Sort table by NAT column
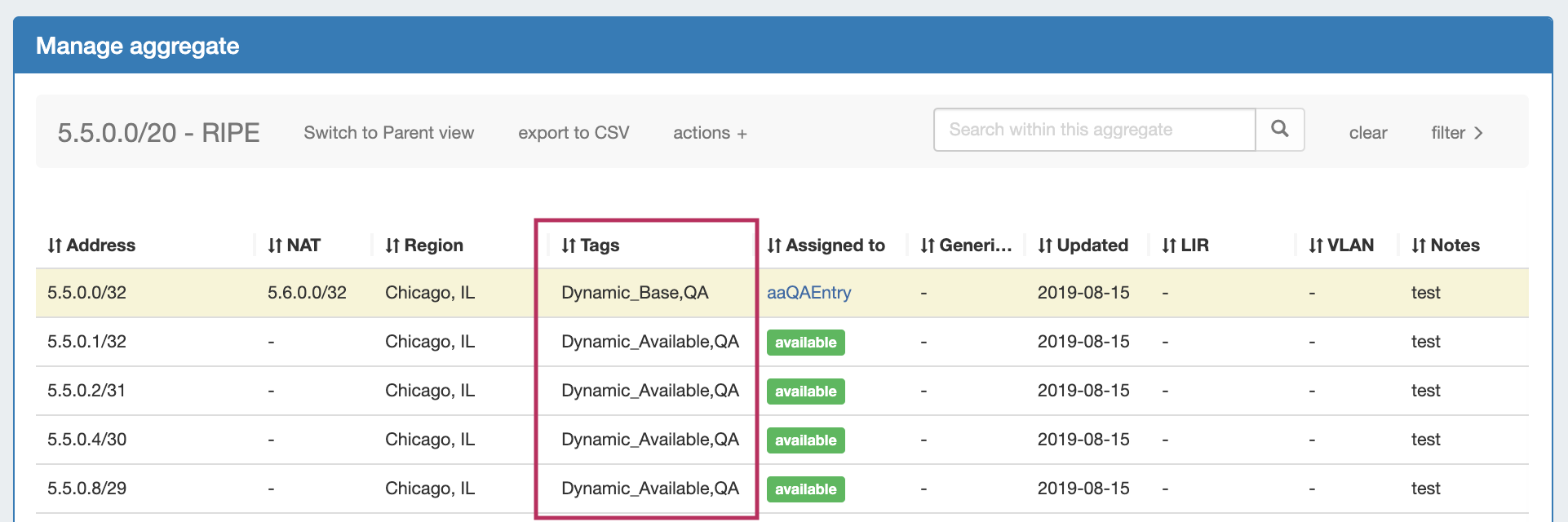 (x=294, y=246)
